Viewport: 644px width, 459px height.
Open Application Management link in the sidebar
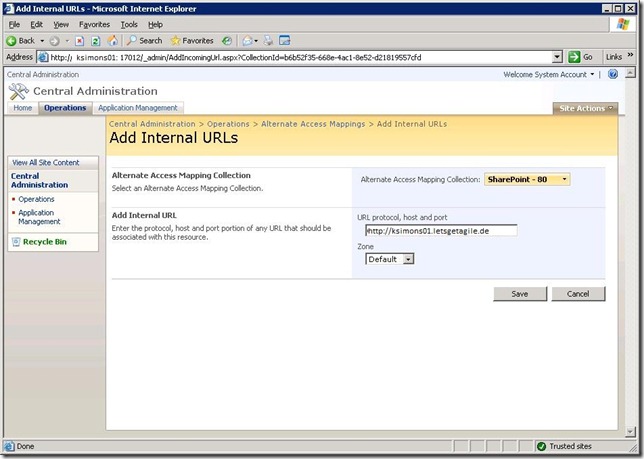(39, 217)
